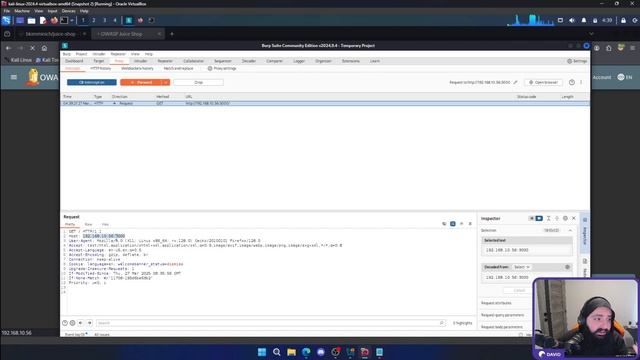
Task: Go to previous search match arrow
Action: coord(80,323)
